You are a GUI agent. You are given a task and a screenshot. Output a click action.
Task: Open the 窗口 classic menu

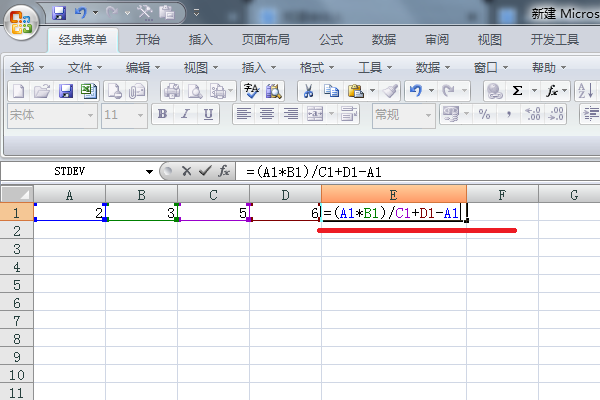click(x=491, y=68)
